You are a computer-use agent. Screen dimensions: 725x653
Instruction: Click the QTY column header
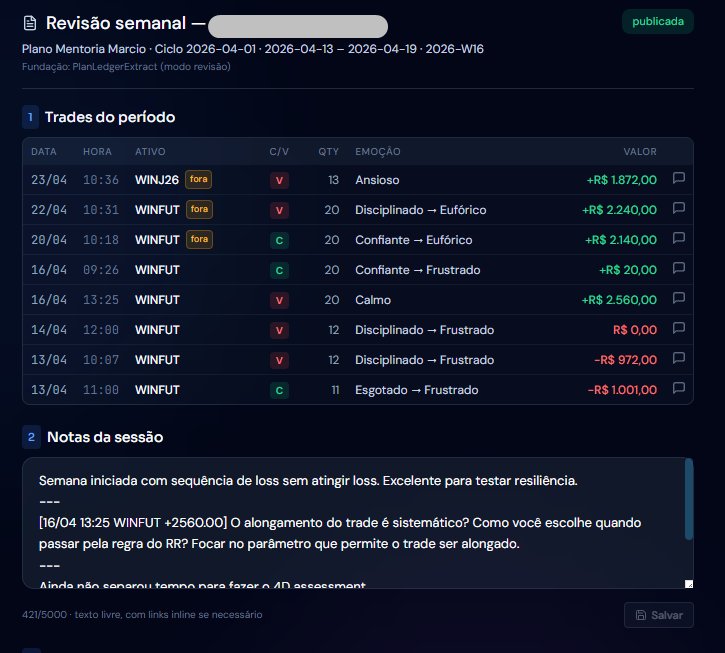pyautogui.click(x=328, y=152)
